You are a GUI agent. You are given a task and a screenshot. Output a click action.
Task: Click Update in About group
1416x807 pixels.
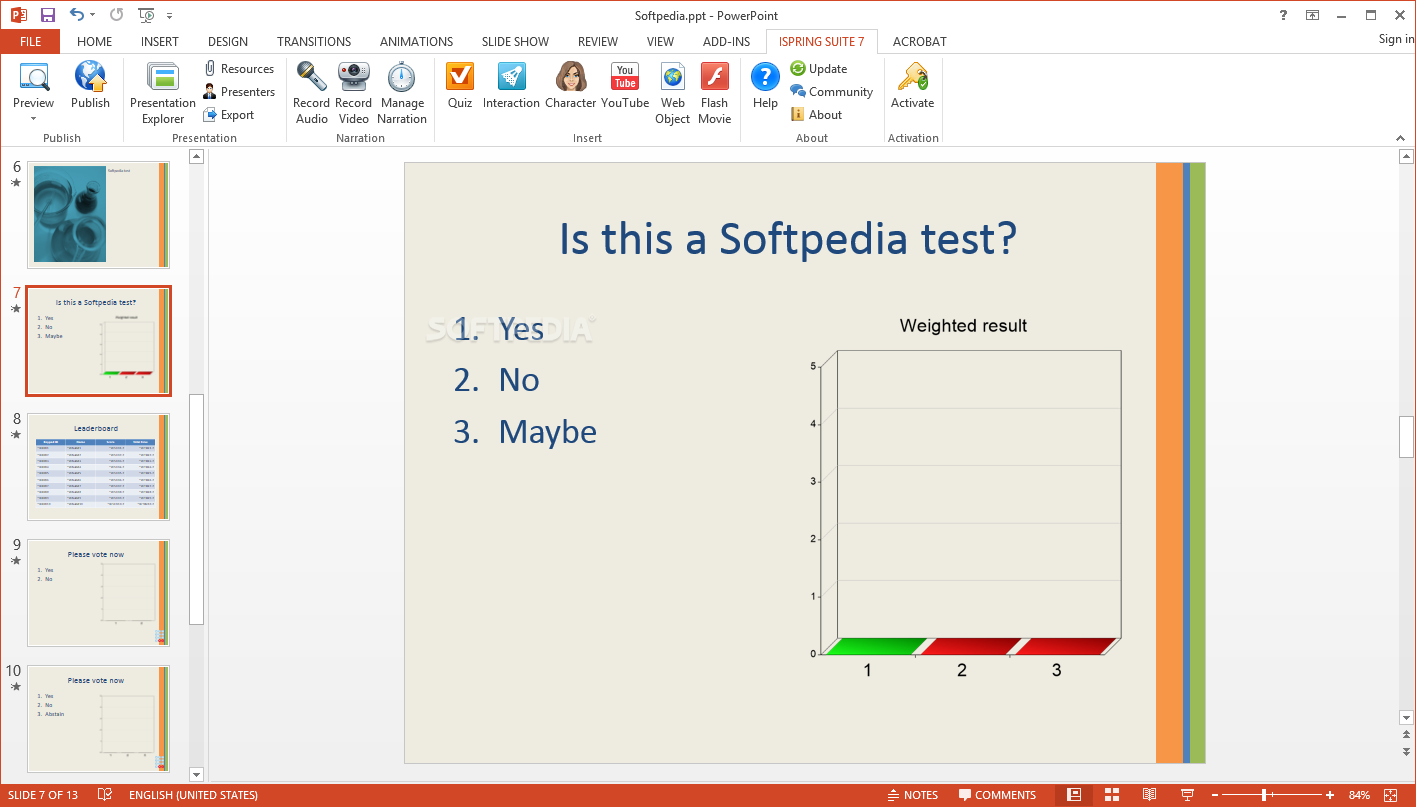coord(819,69)
